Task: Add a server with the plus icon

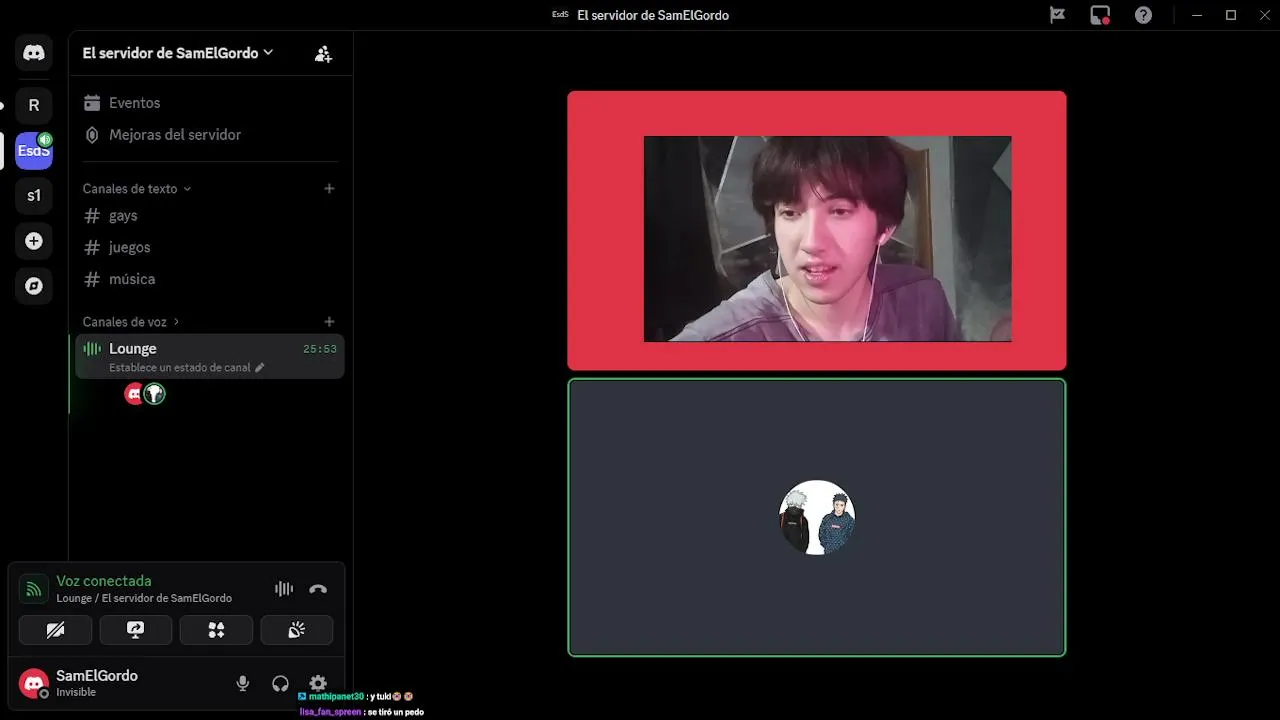Action: [34, 241]
